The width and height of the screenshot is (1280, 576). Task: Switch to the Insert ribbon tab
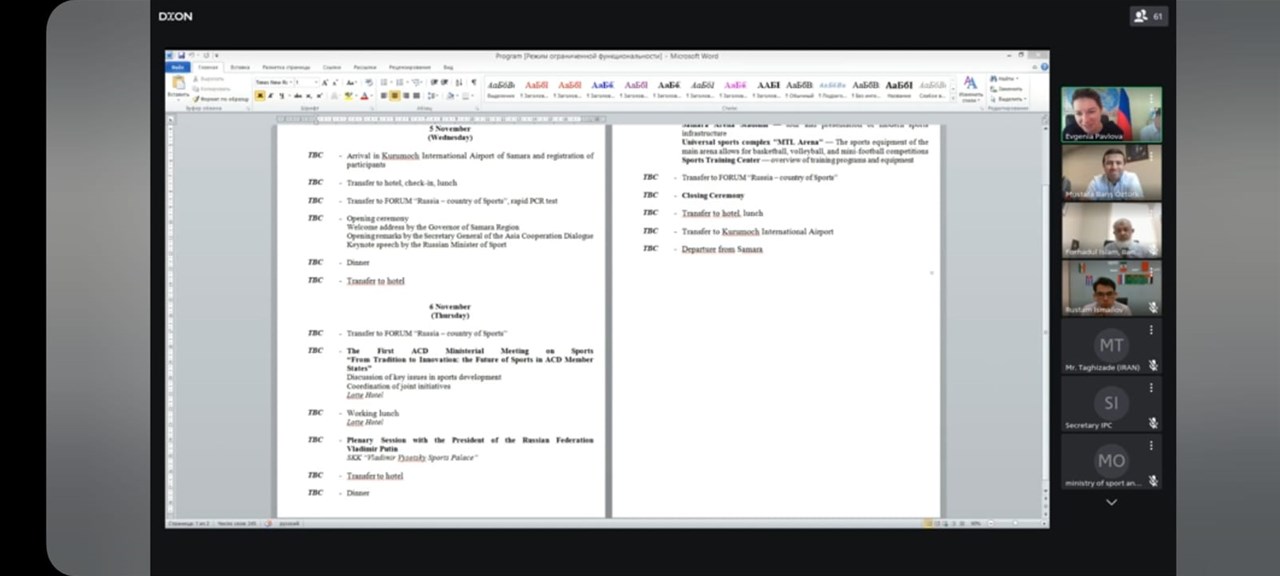coord(240,67)
